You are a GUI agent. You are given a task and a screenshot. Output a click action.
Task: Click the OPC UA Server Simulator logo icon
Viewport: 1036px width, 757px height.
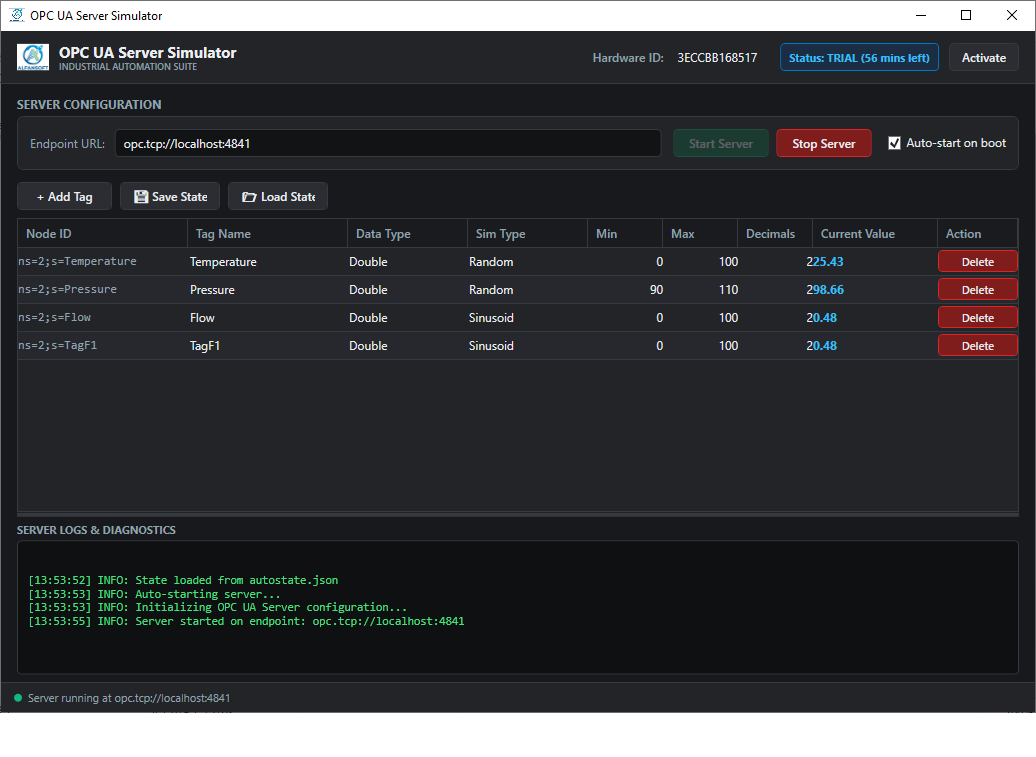point(32,57)
